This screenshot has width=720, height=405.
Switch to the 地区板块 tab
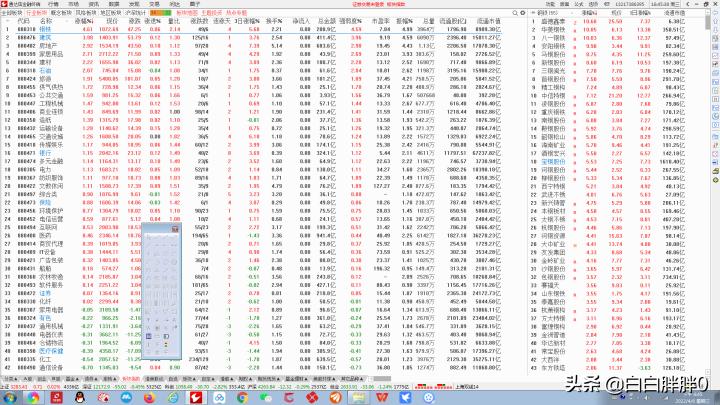111,13
